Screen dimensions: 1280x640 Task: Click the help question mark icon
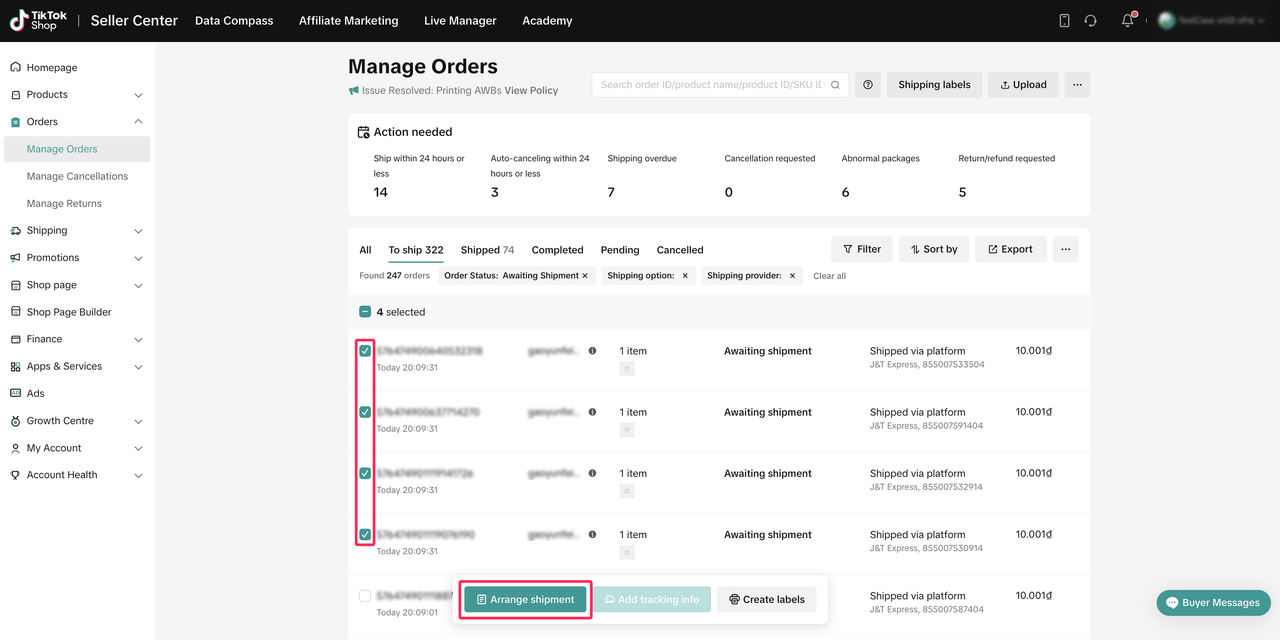[868, 85]
